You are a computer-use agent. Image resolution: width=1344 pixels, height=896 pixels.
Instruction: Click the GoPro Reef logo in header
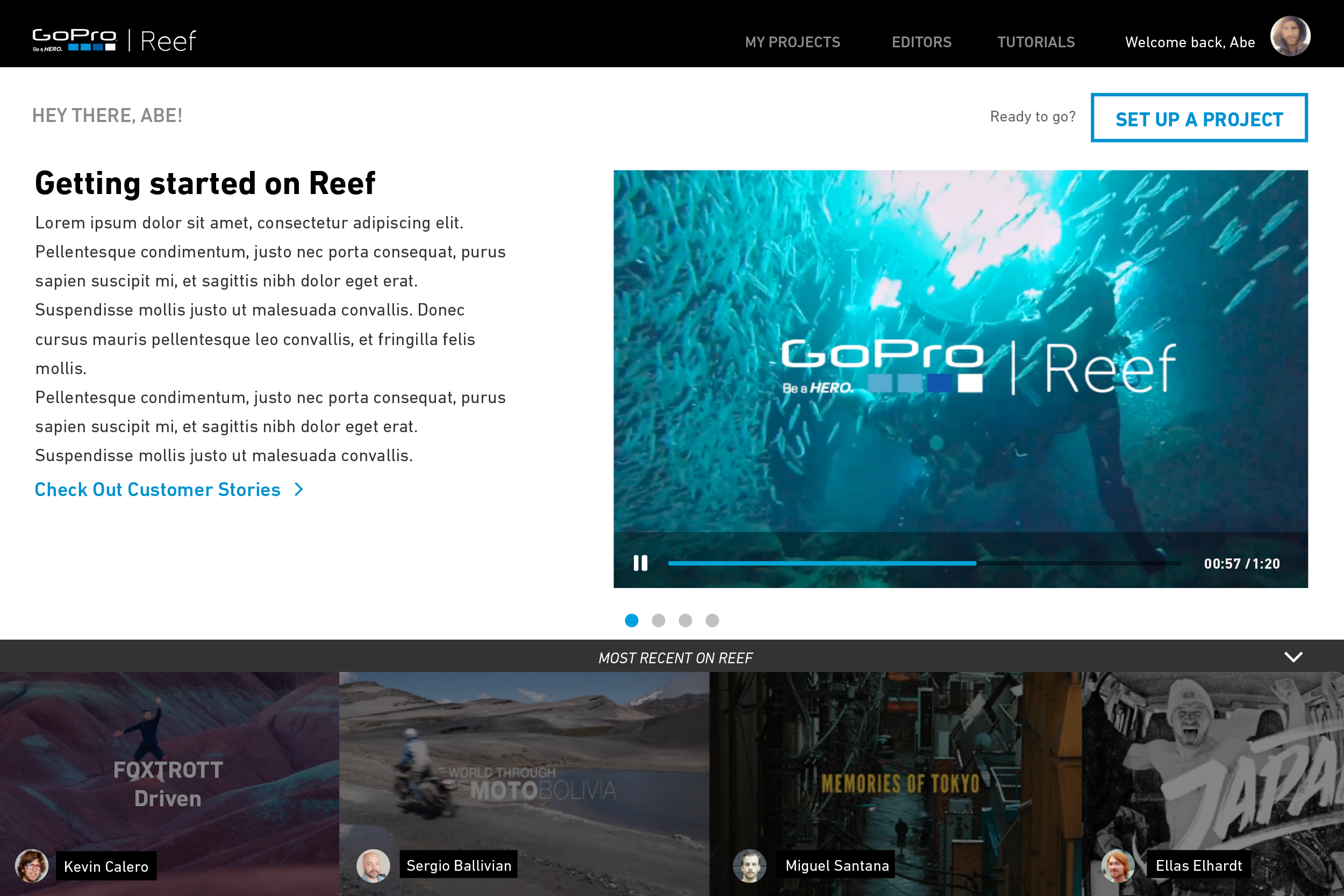[114, 40]
